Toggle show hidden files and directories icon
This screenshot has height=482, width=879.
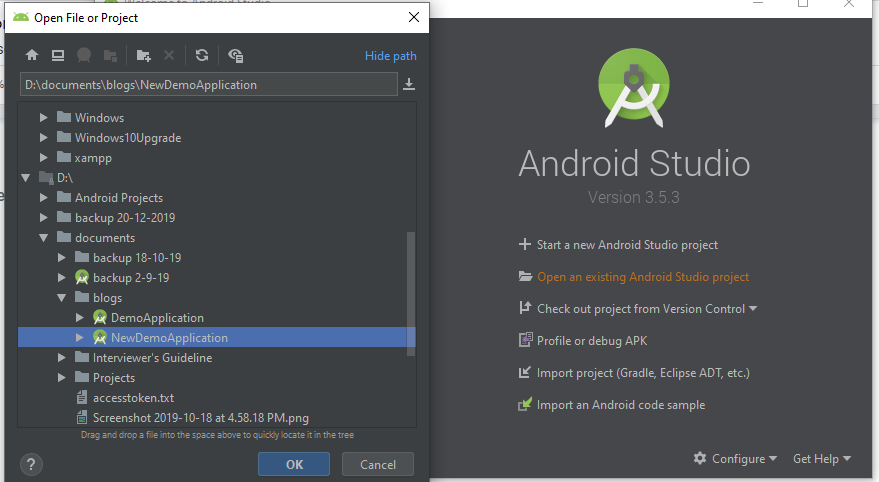coord(235,55)
